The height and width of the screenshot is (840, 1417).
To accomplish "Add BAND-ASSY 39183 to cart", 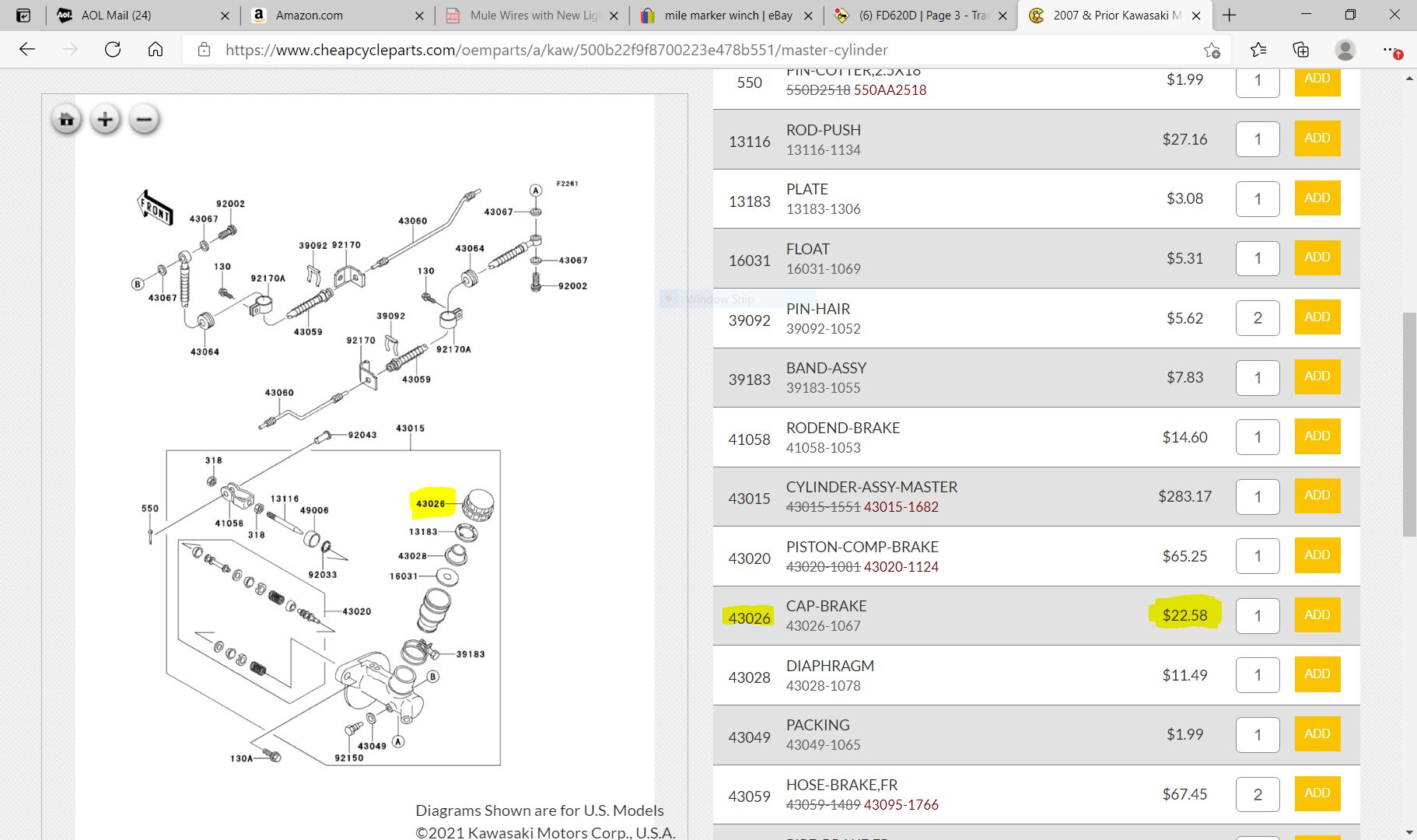I will tap(1317, 376).
